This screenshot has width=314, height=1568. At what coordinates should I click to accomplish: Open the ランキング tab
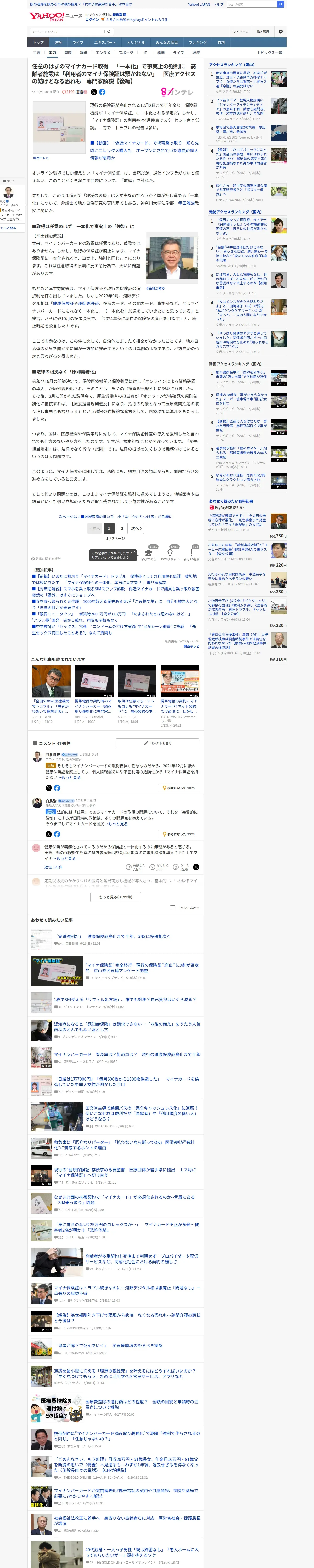197,43
